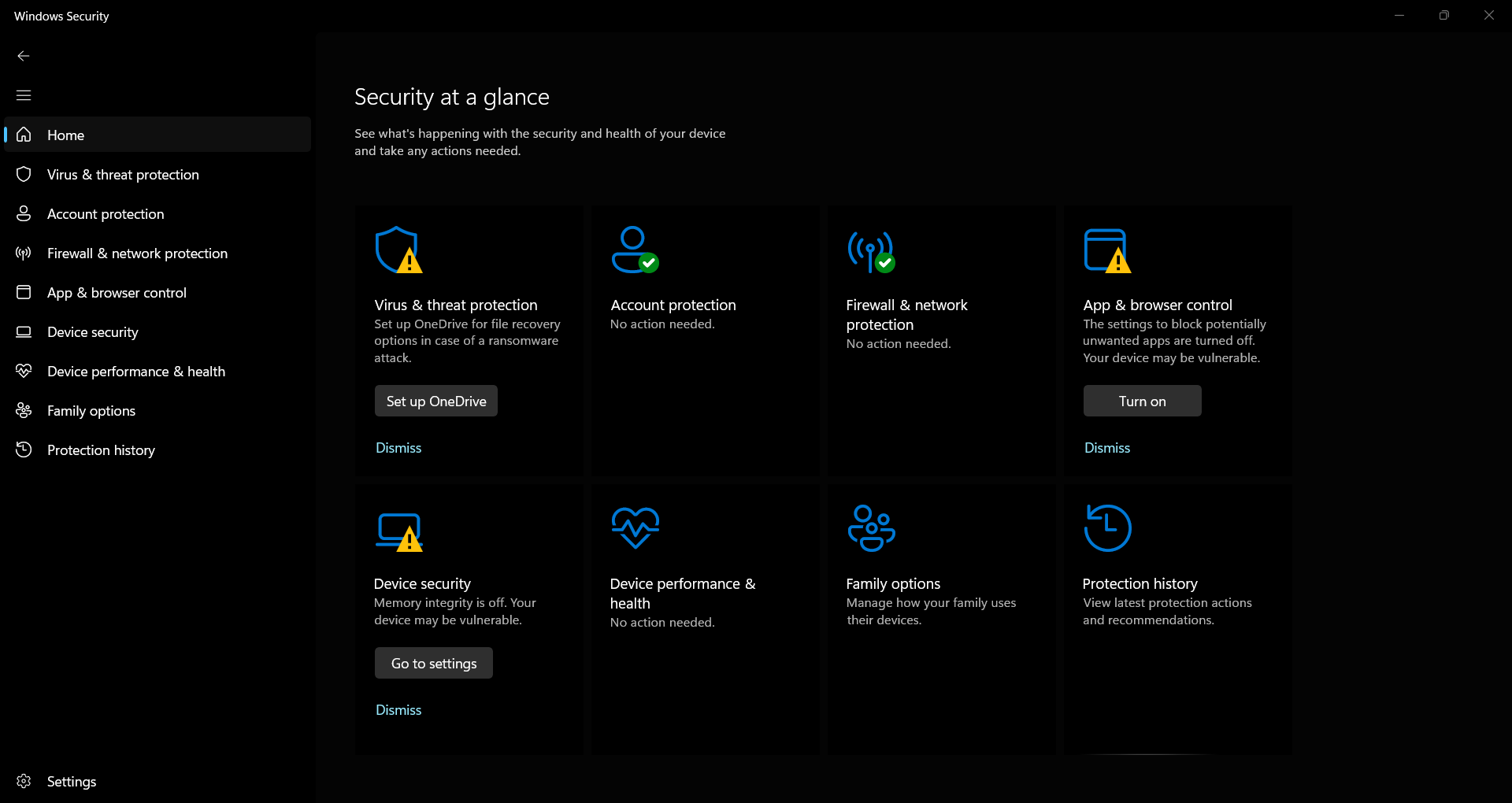Go to Virus & threat protection sidebar item
Image resolution: width=1512 pixels, height=803 pixels.
pos(157,174)
